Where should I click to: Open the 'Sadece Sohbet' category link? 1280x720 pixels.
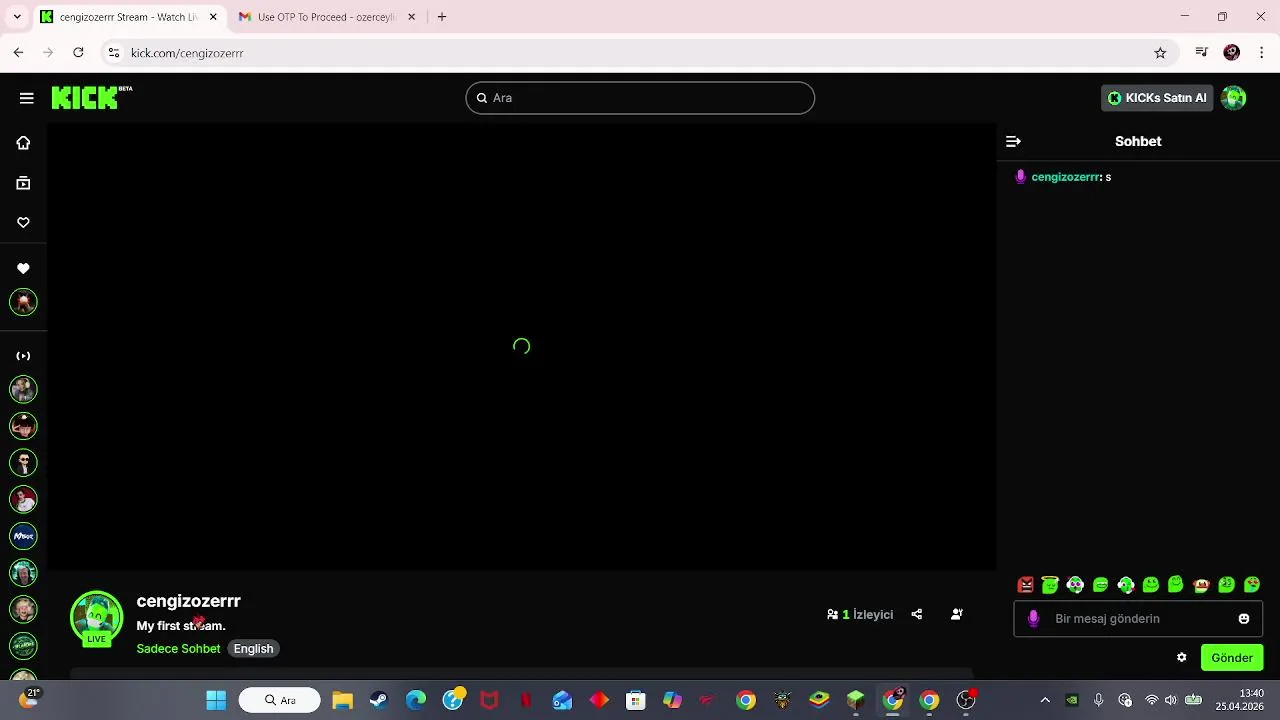tap(178, 649)
